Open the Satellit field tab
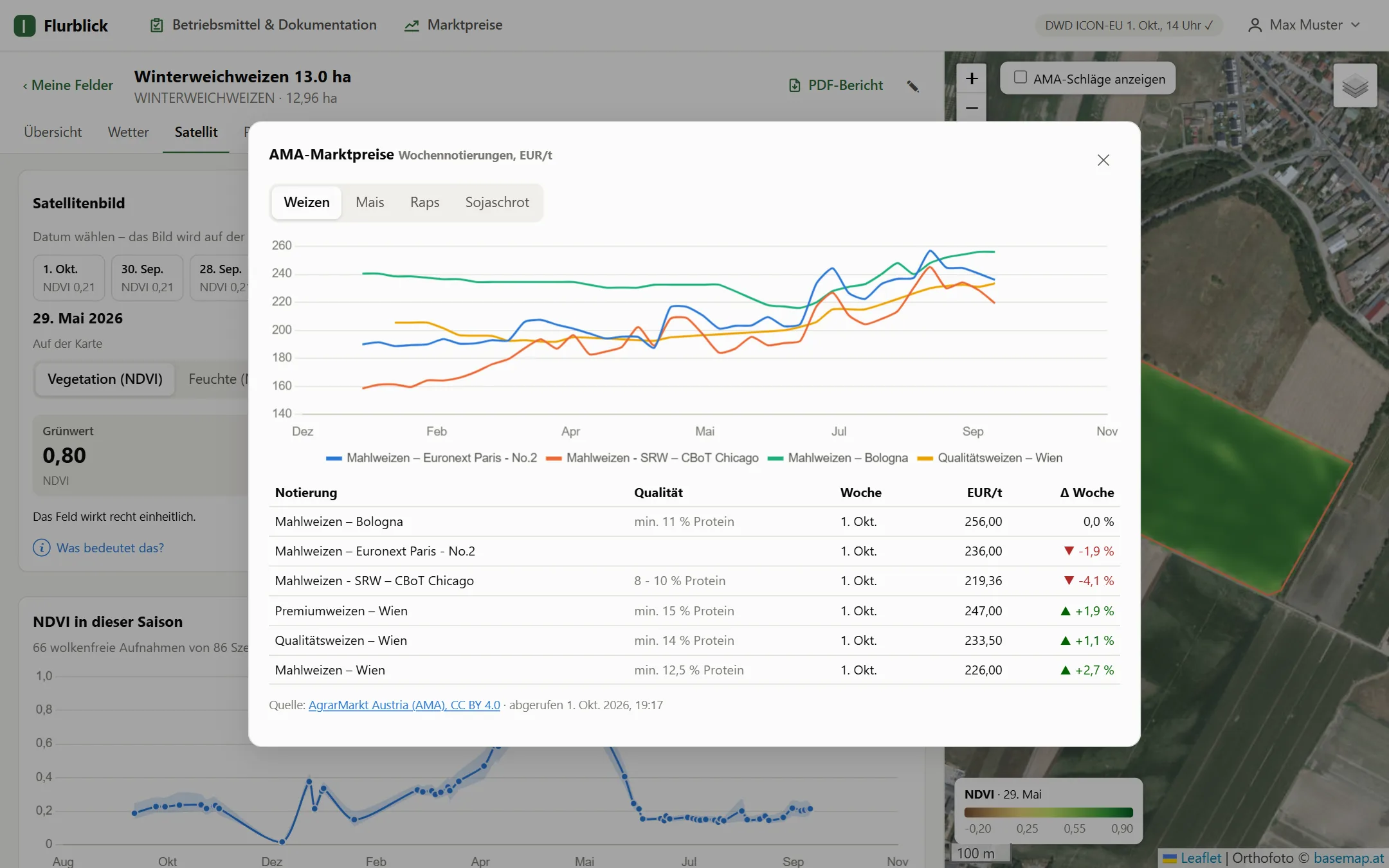 click(196, 132)
